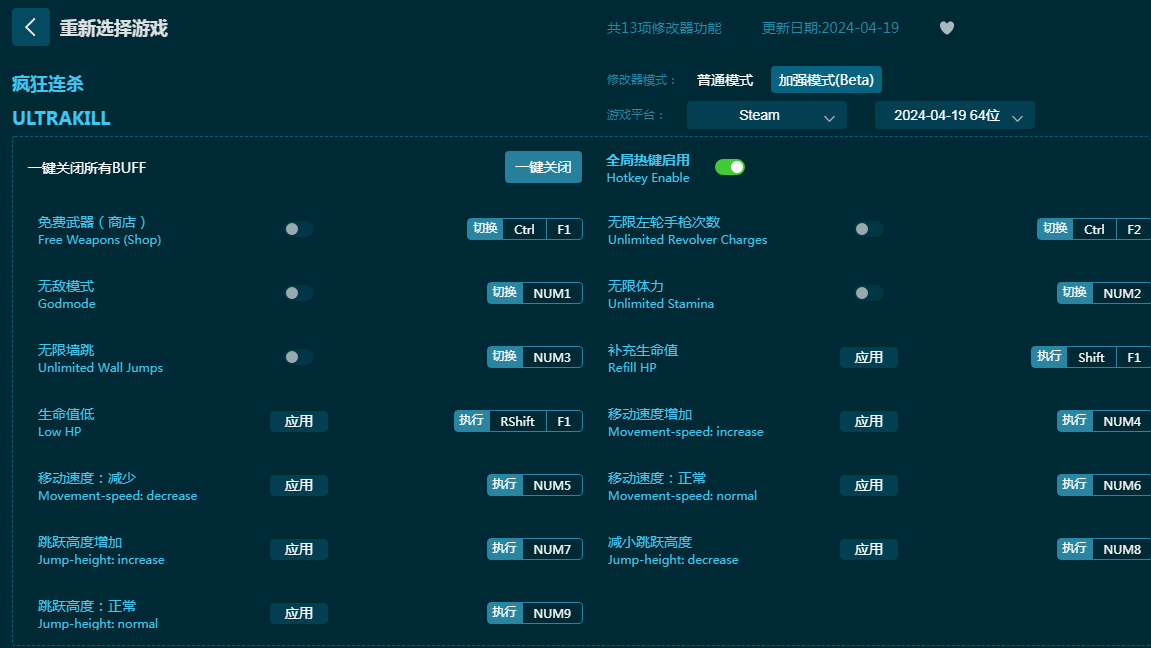
Task: Click the 更新日期:2024-04-19 text
Action: tap(830, 28)
